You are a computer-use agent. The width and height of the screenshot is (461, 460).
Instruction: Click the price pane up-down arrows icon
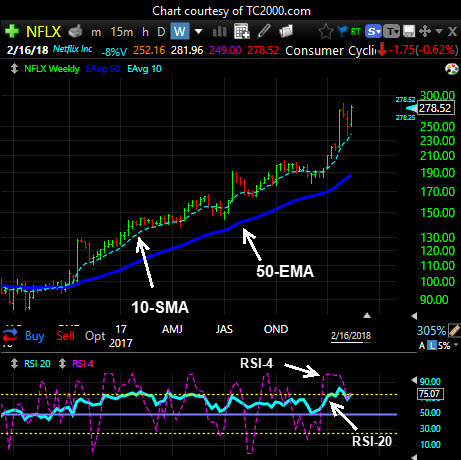pos(14,69)
